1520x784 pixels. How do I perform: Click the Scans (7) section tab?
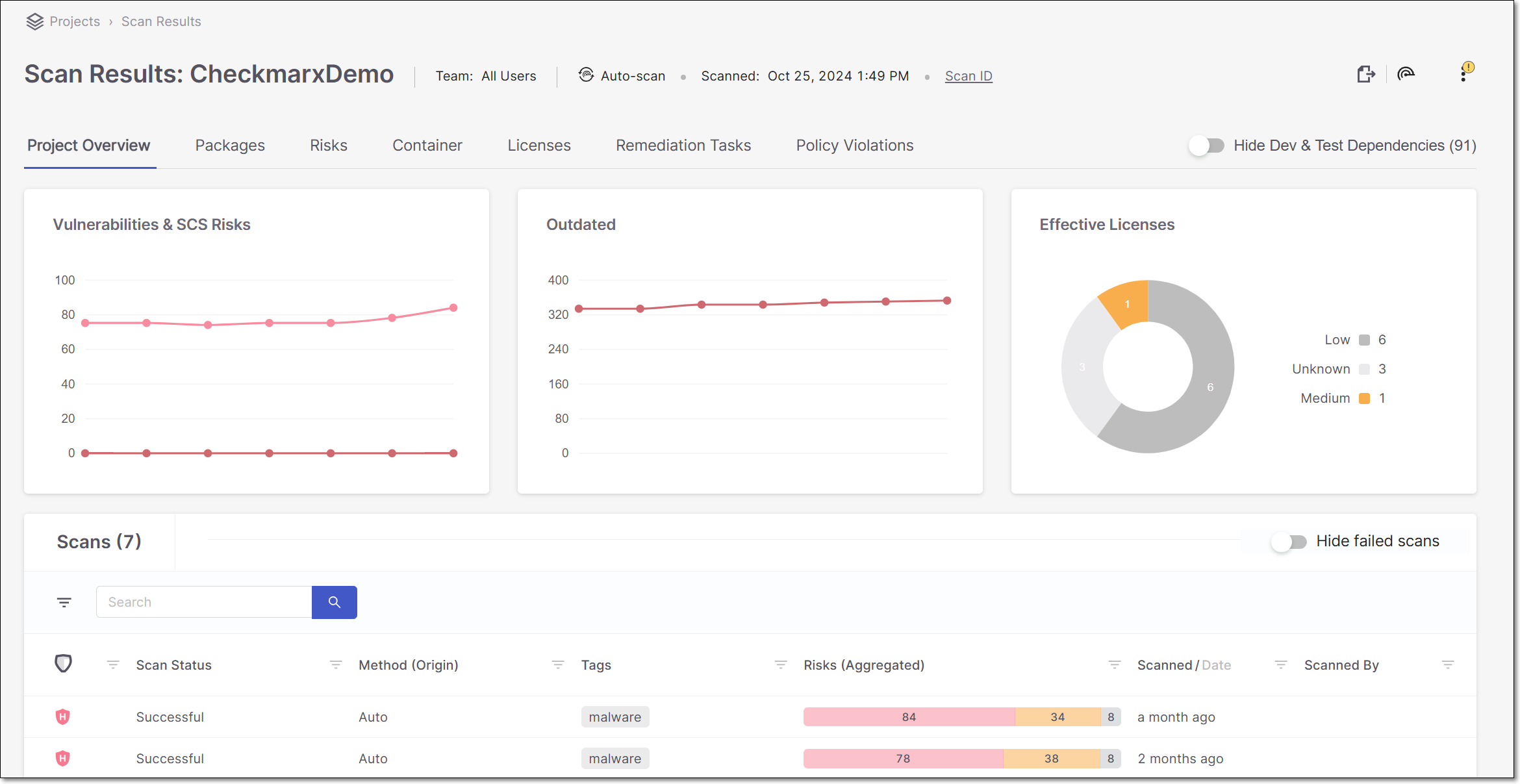coord(99,542)
